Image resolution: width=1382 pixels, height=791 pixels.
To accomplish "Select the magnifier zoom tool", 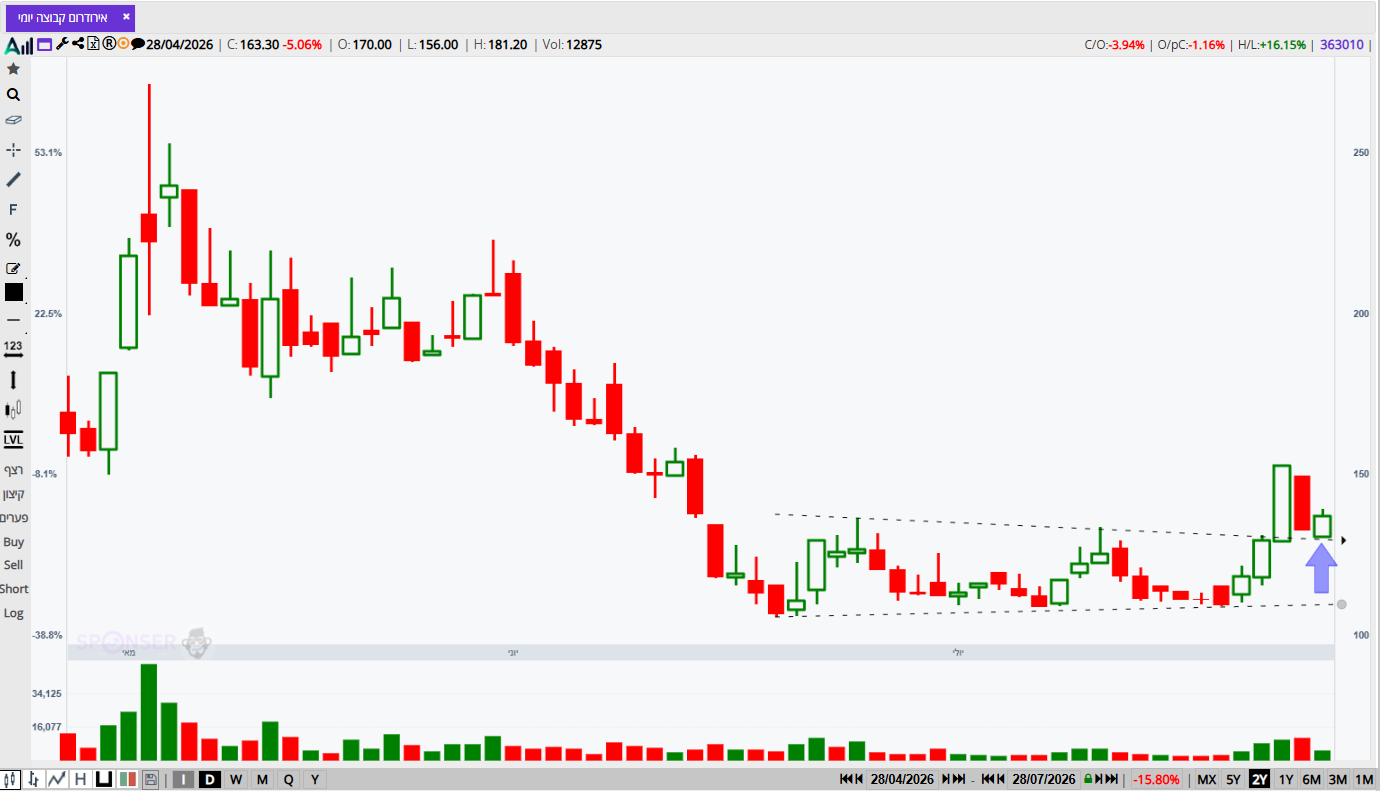I will coord(13,95).
